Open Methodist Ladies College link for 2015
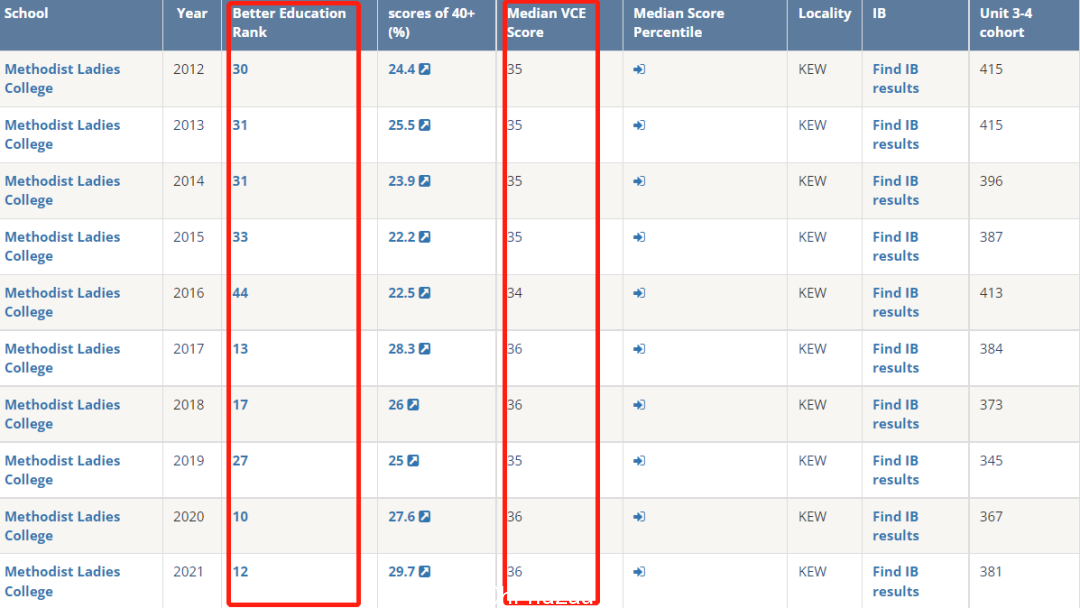Image resolution: width=1080 pixels, height=608 pixels. pyautogui.click(x=62, y=246)
